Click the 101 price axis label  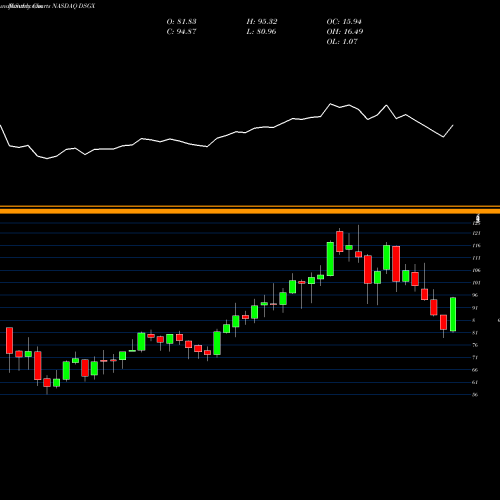tap(476, 283)
